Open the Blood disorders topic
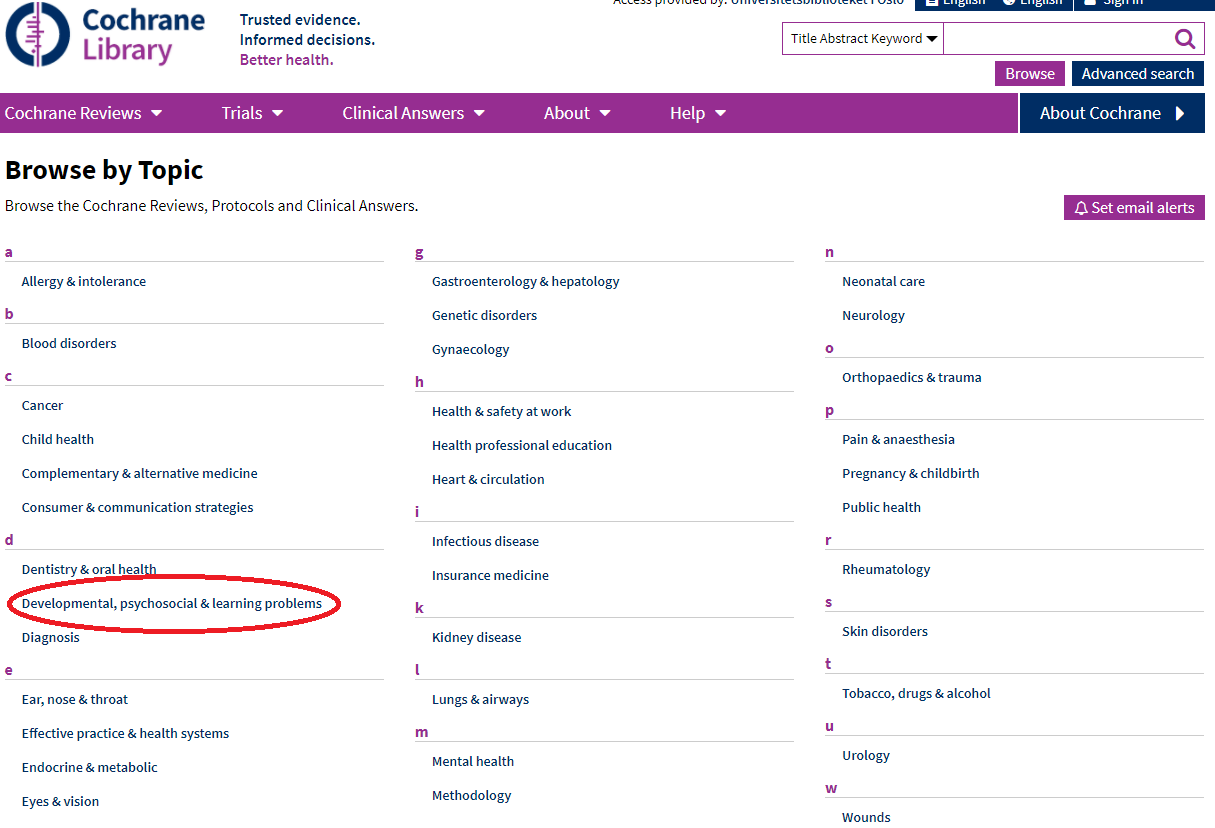Viewport: 1215px width, 828px height. pos(69,344)
